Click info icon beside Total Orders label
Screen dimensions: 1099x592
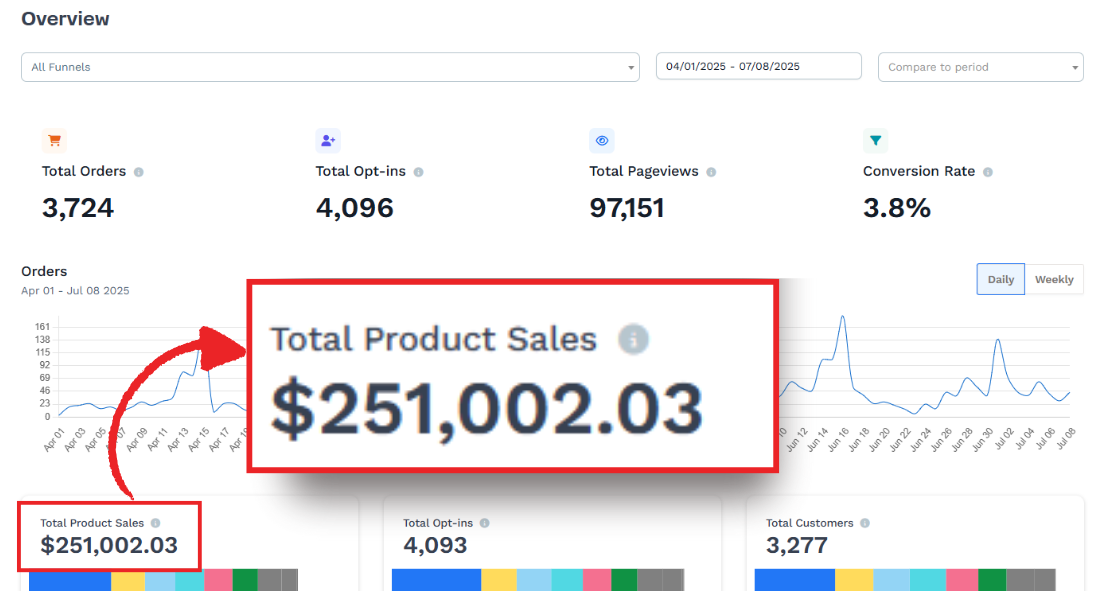tap(139, 172)
